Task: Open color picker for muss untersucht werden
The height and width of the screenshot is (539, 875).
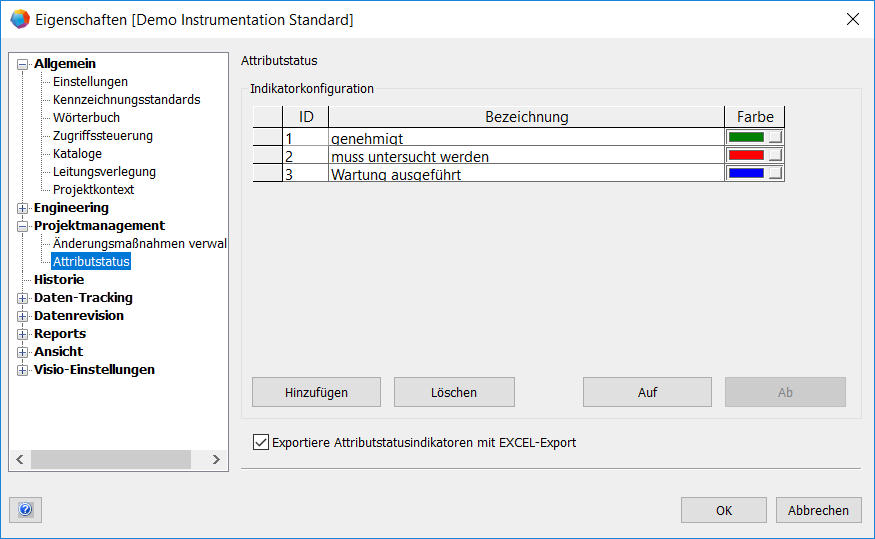Action: tap(775, 155)
